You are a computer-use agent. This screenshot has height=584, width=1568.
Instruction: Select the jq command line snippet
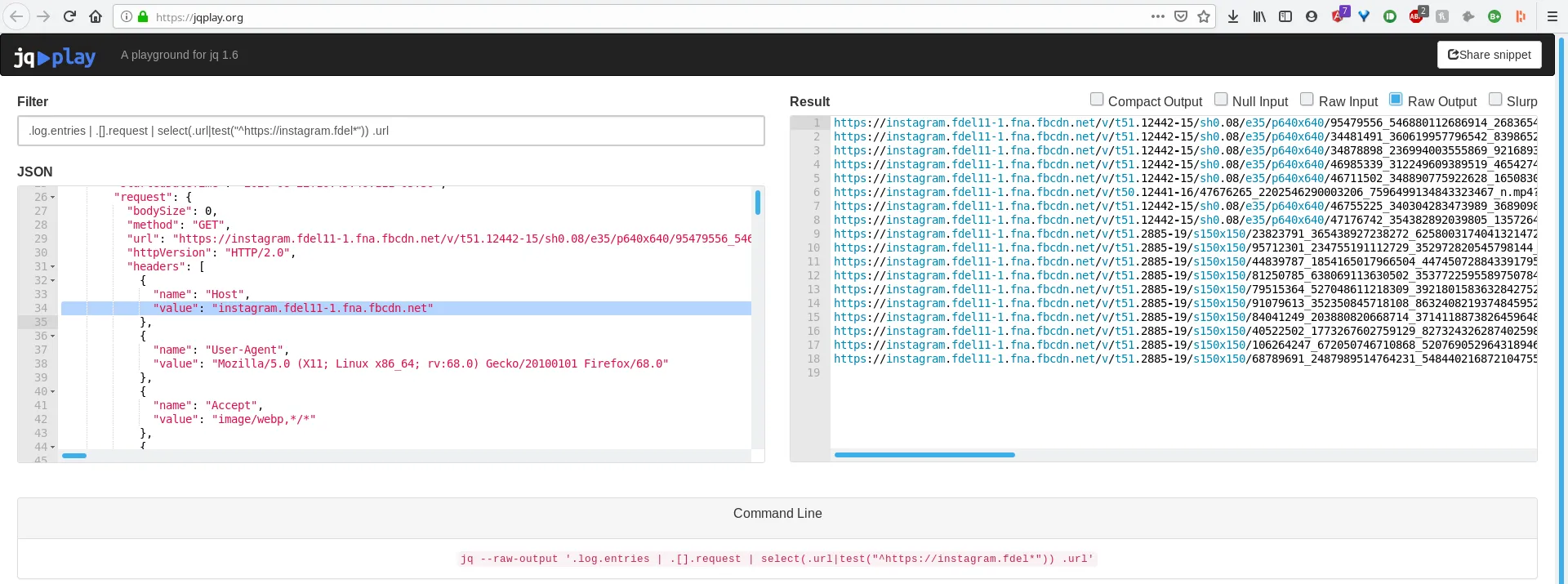coord(777,559)
